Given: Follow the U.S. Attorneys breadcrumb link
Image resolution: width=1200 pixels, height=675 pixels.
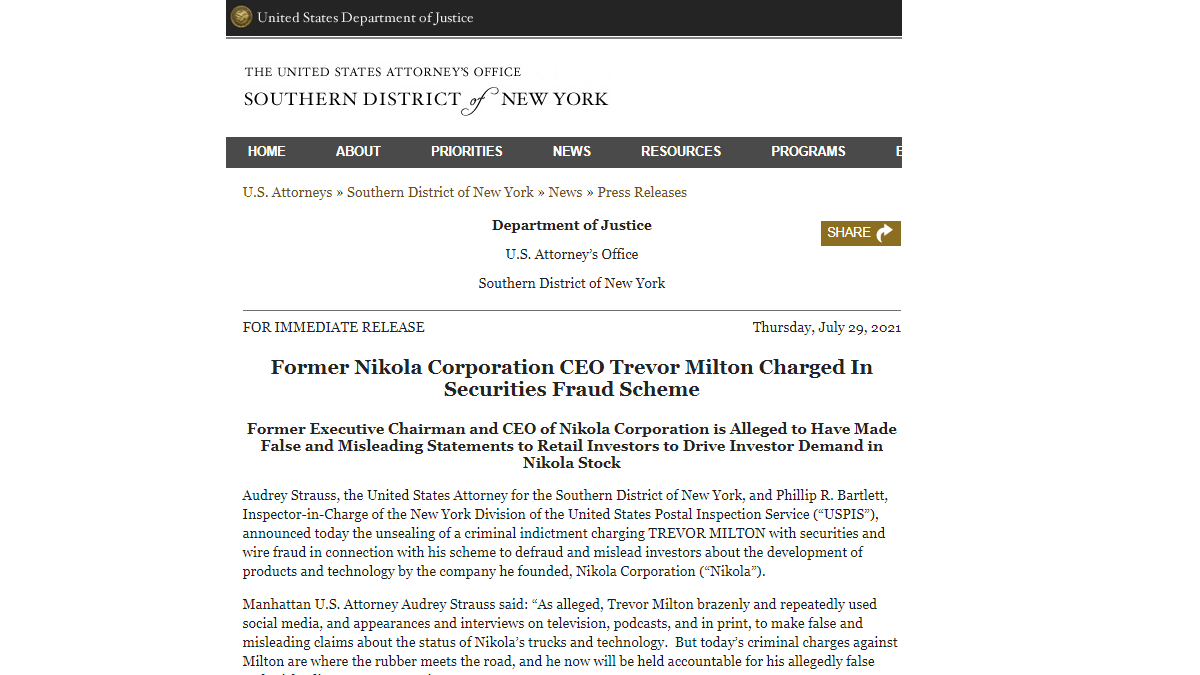Looking at the screenshot, I should (287, 192).
